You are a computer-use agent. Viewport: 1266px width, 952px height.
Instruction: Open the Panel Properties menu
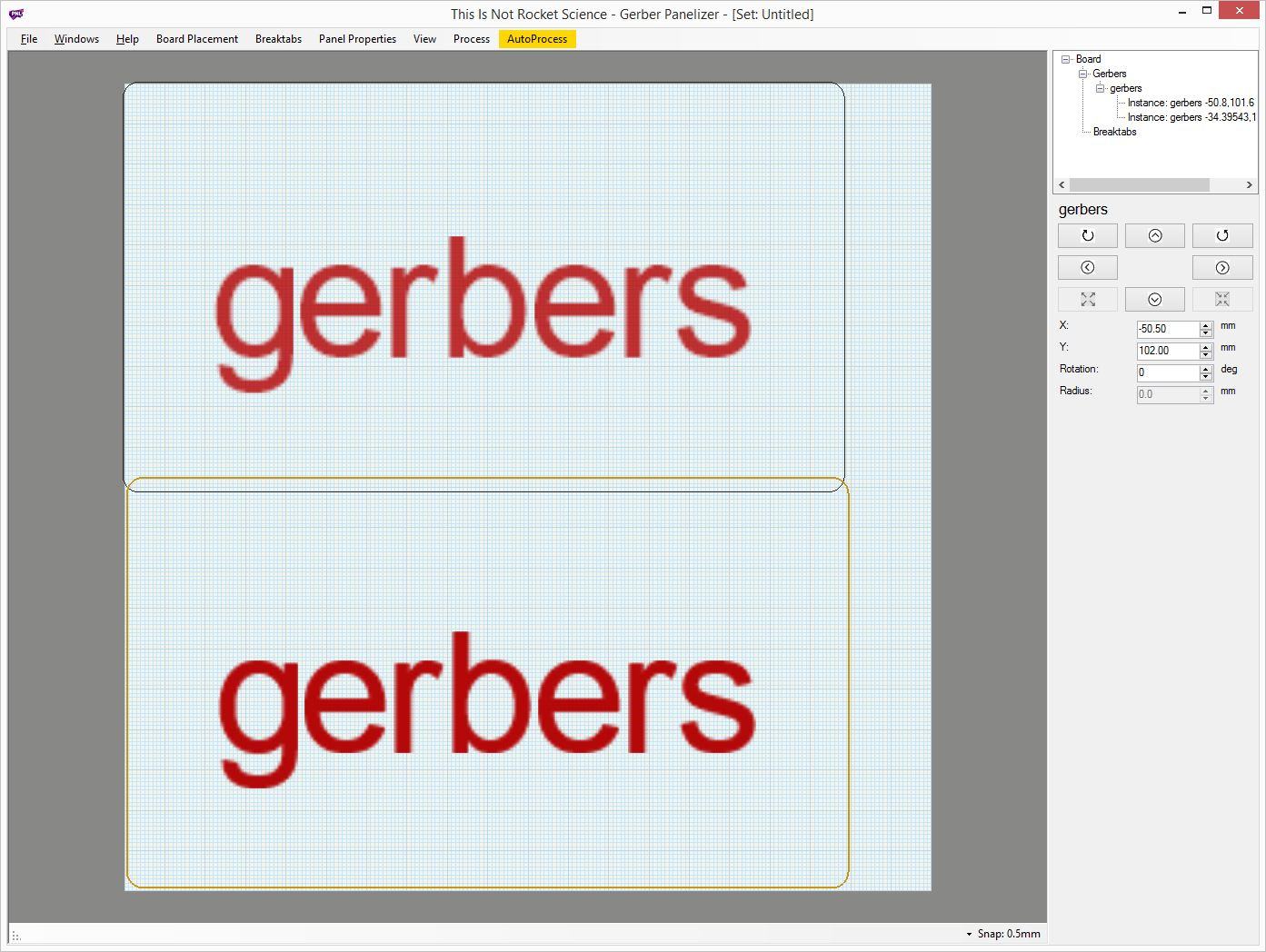pyautogui.click(x=357, y=39)
